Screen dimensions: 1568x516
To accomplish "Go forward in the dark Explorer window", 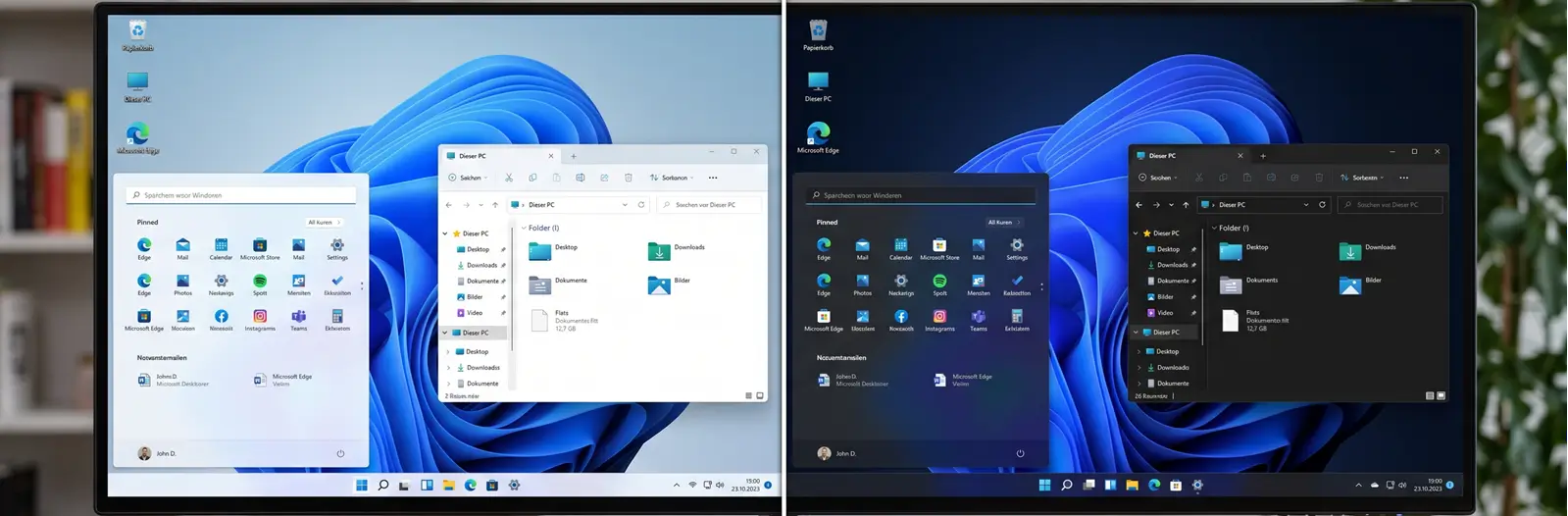I will (1156, 205).
